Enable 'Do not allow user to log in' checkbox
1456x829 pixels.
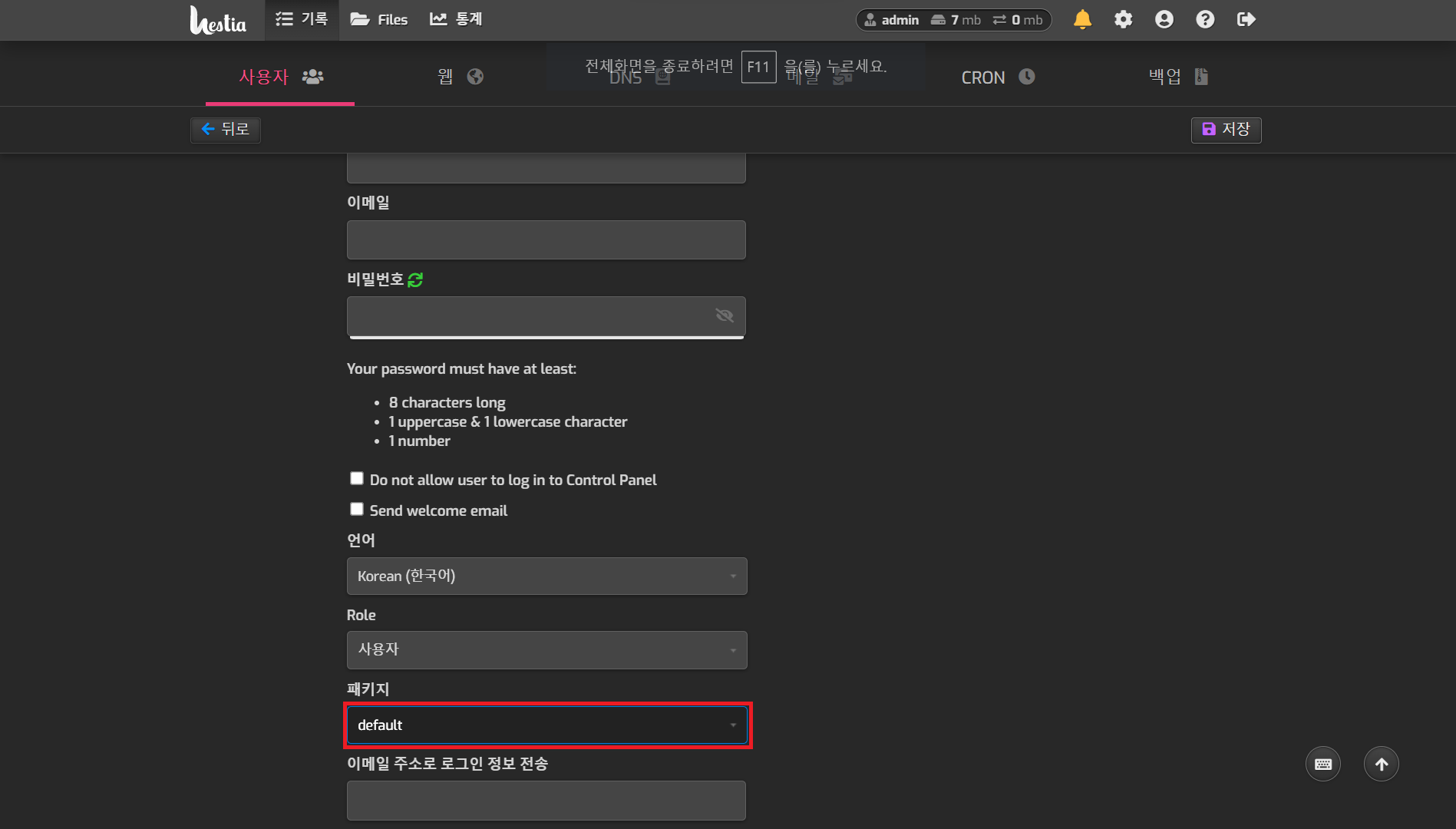tap(356, 477)
